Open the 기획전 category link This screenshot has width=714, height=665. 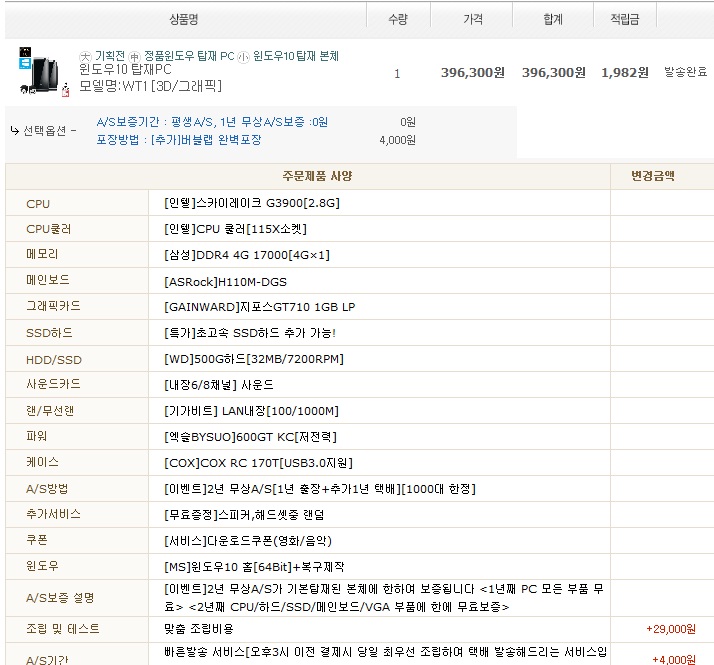pyautogui.click(x=110, y=56)
